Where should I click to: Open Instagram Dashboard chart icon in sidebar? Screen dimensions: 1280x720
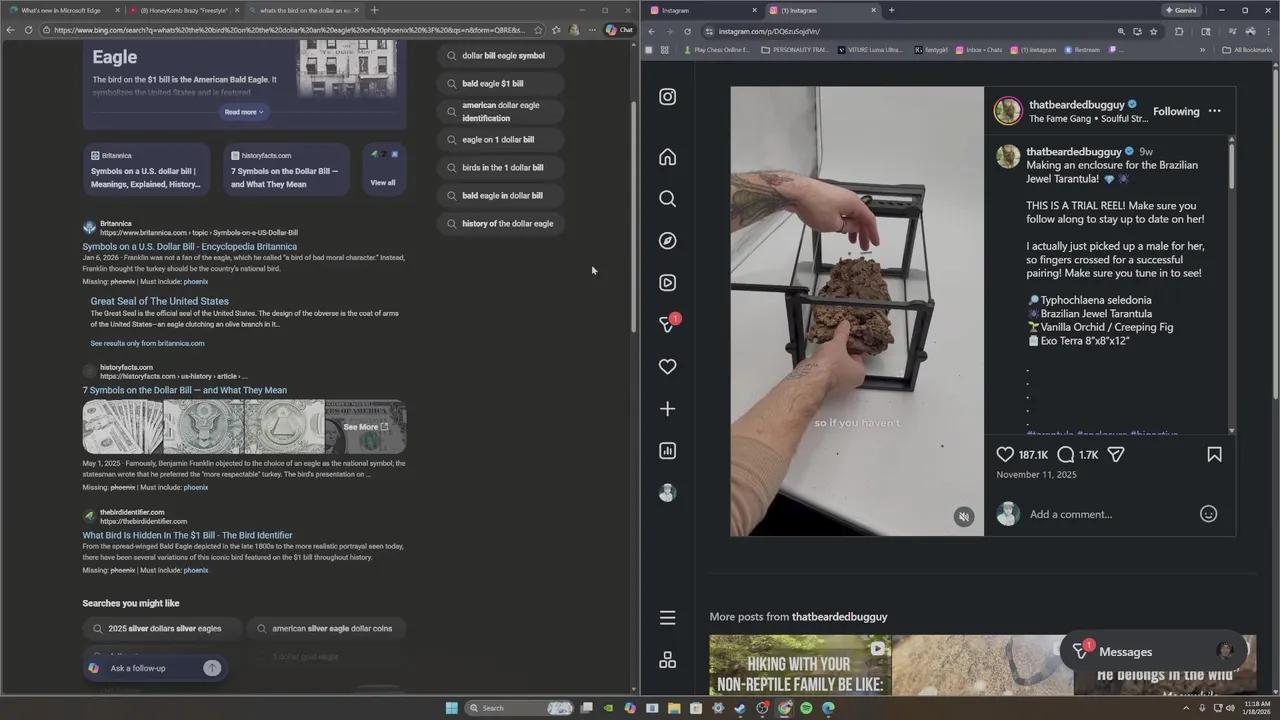667,451
